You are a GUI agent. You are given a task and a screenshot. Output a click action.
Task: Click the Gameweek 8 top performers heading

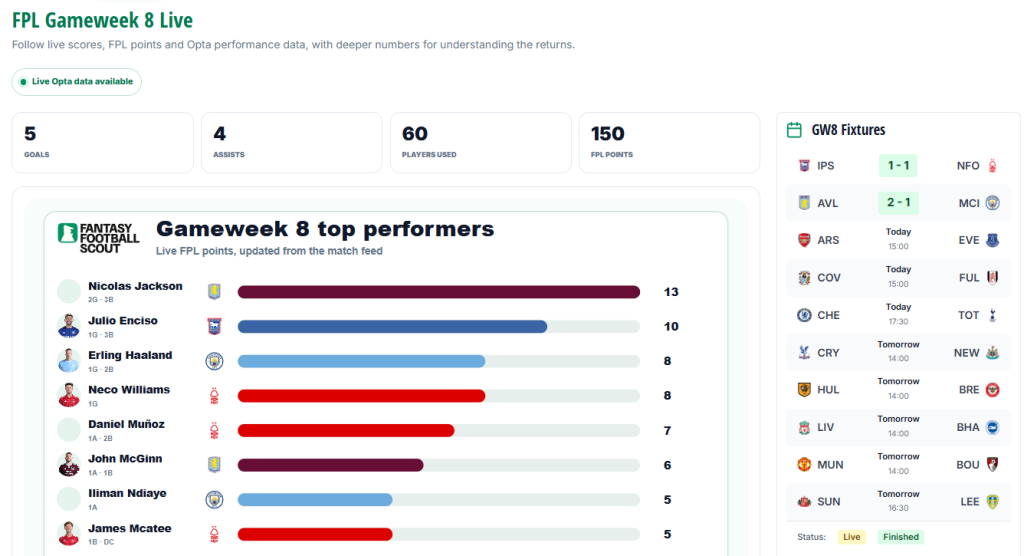click(325, 229)
